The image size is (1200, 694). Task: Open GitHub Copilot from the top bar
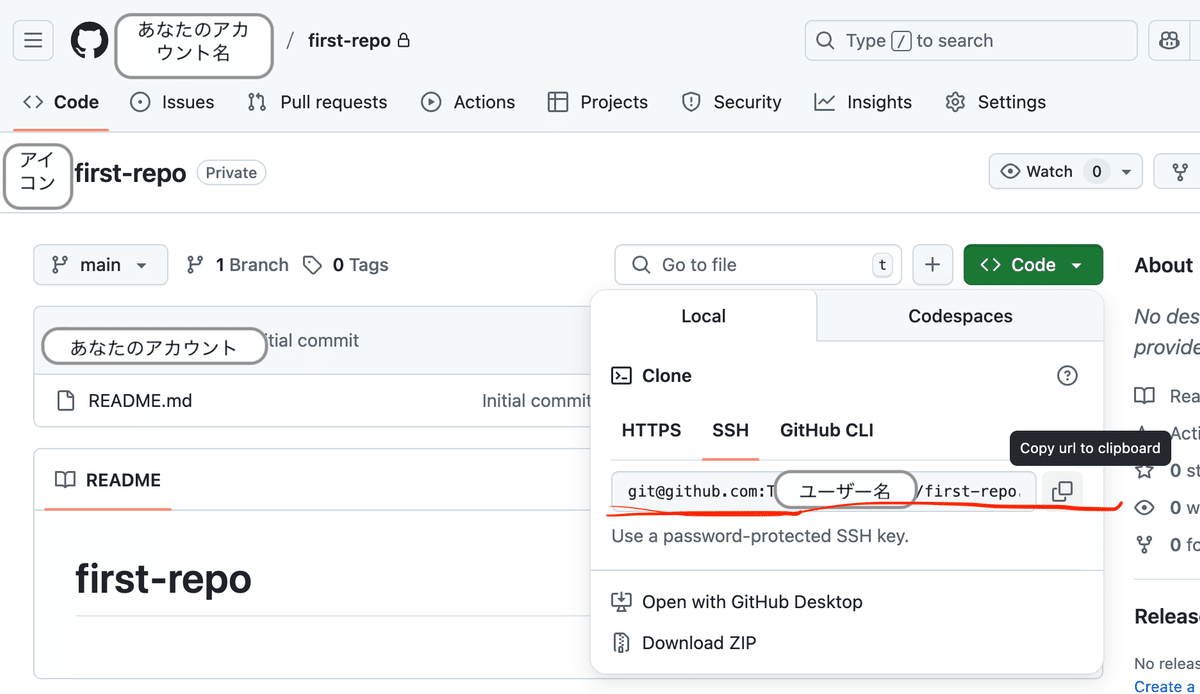coord(1169,40)
